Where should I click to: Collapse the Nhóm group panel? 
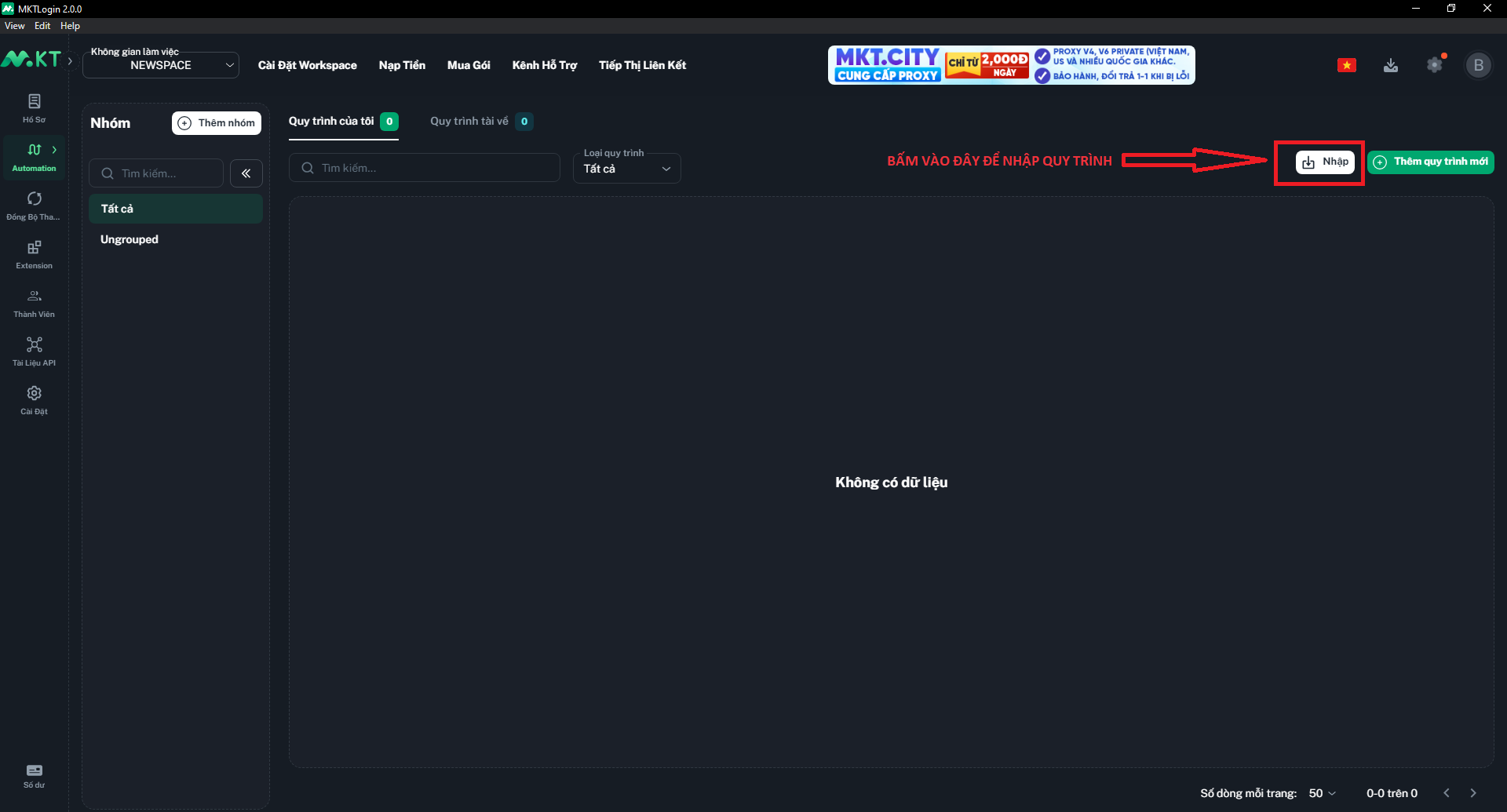click(246, 173)
